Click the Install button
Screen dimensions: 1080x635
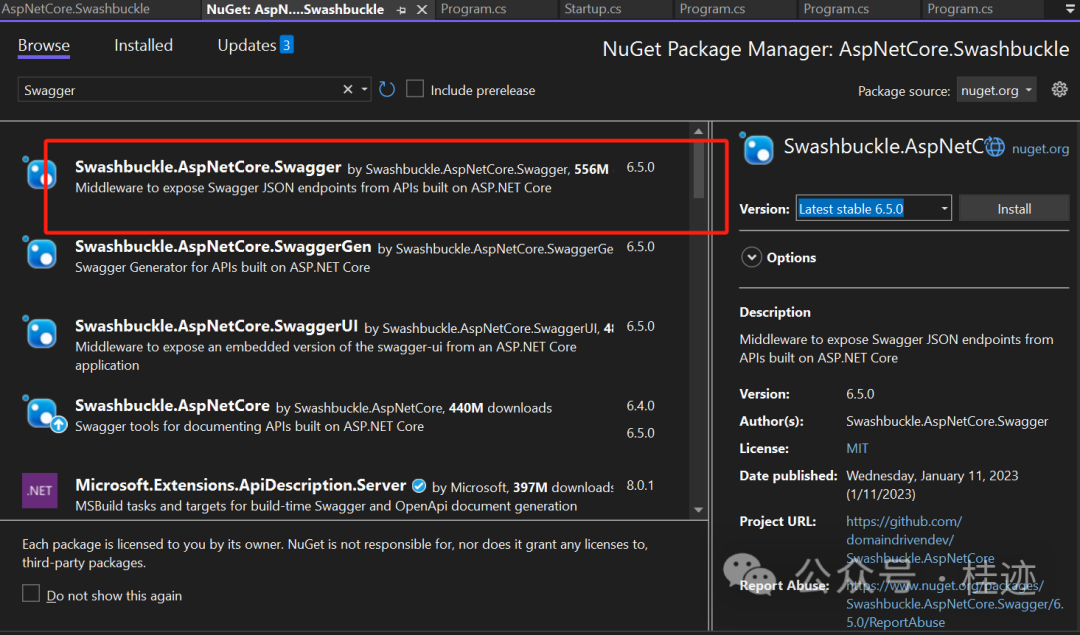tap(1014, 209)
